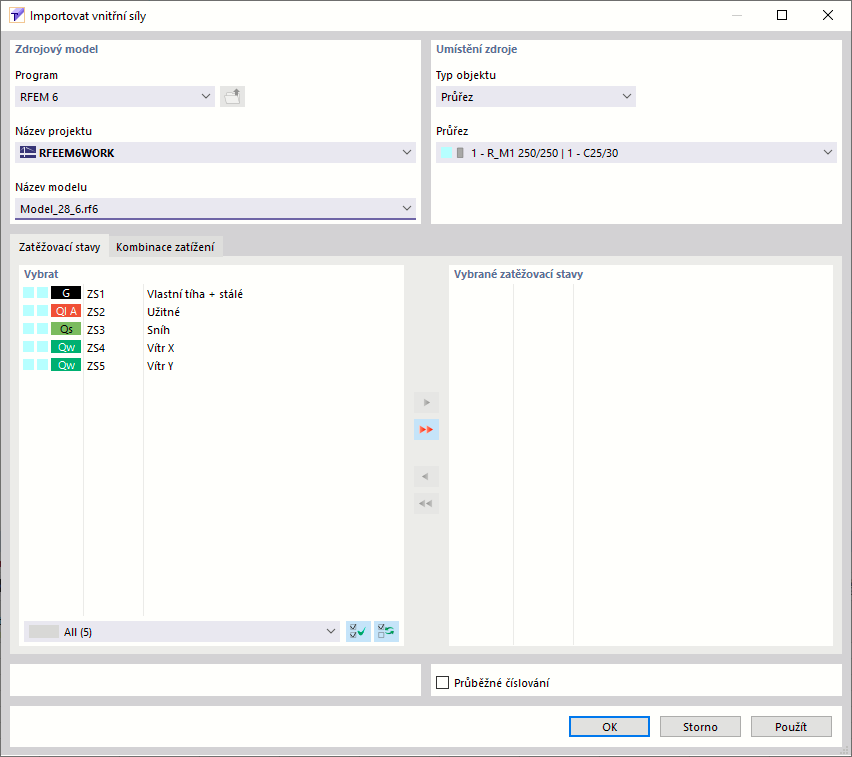Click the select-all checkmark icon
Screen dimensions: 852x757
[x=358, y=631]
